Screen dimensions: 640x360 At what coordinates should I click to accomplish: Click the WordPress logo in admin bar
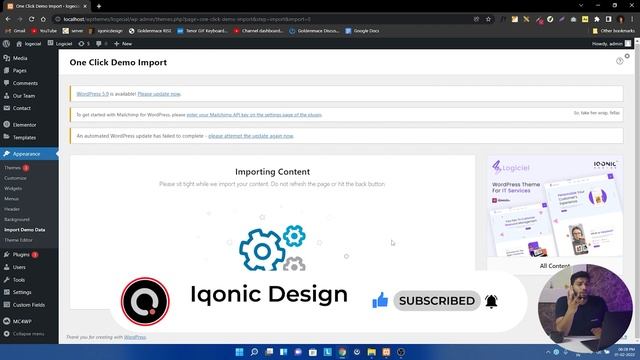tap(6, 44)
